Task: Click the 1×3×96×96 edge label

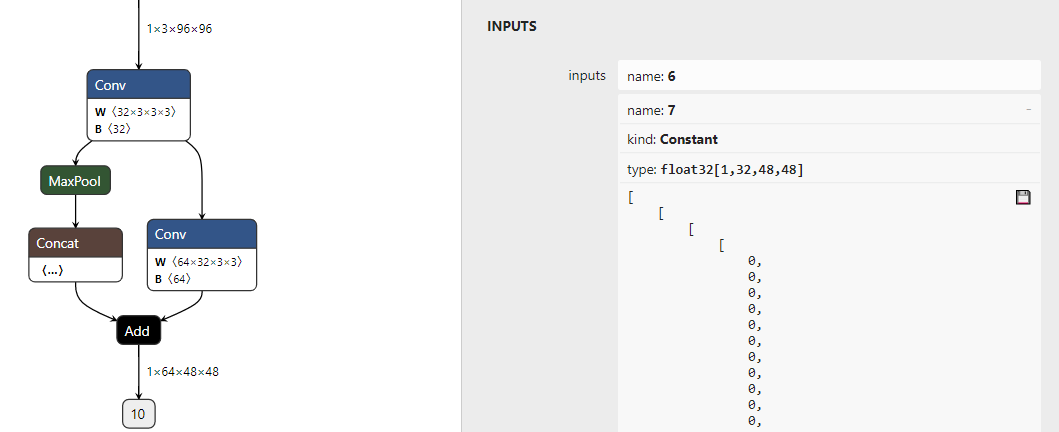Action: point(179,29)
